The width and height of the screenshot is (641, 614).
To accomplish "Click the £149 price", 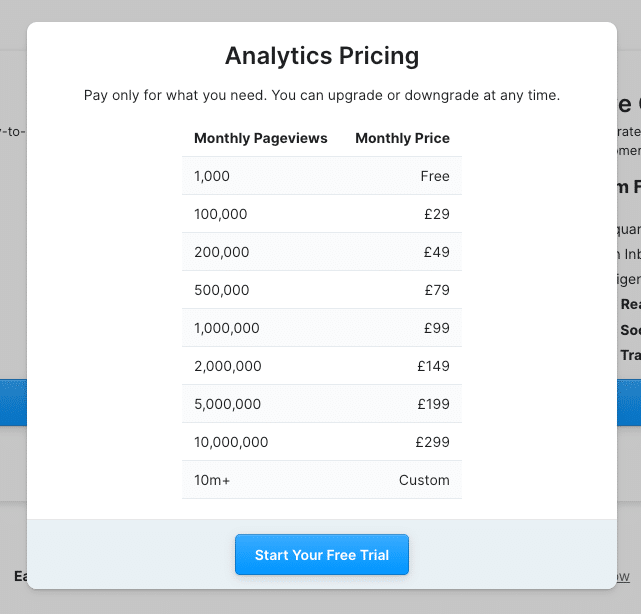I will [434, 366].
